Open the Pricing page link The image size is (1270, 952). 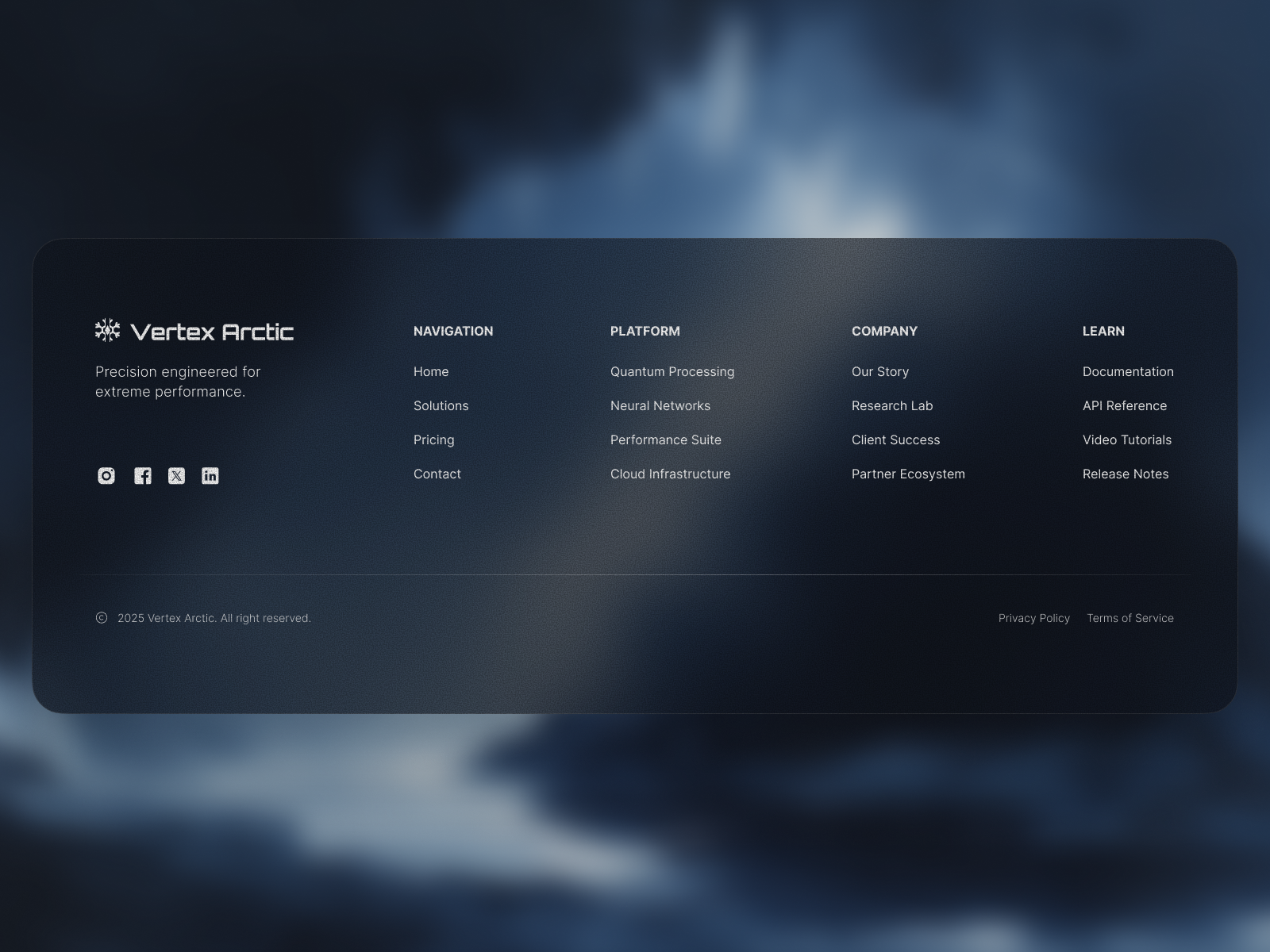[x=433, y=440]
